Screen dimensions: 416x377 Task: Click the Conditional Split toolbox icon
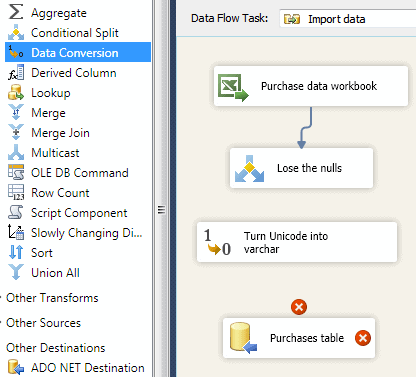(x=16, y=32)
